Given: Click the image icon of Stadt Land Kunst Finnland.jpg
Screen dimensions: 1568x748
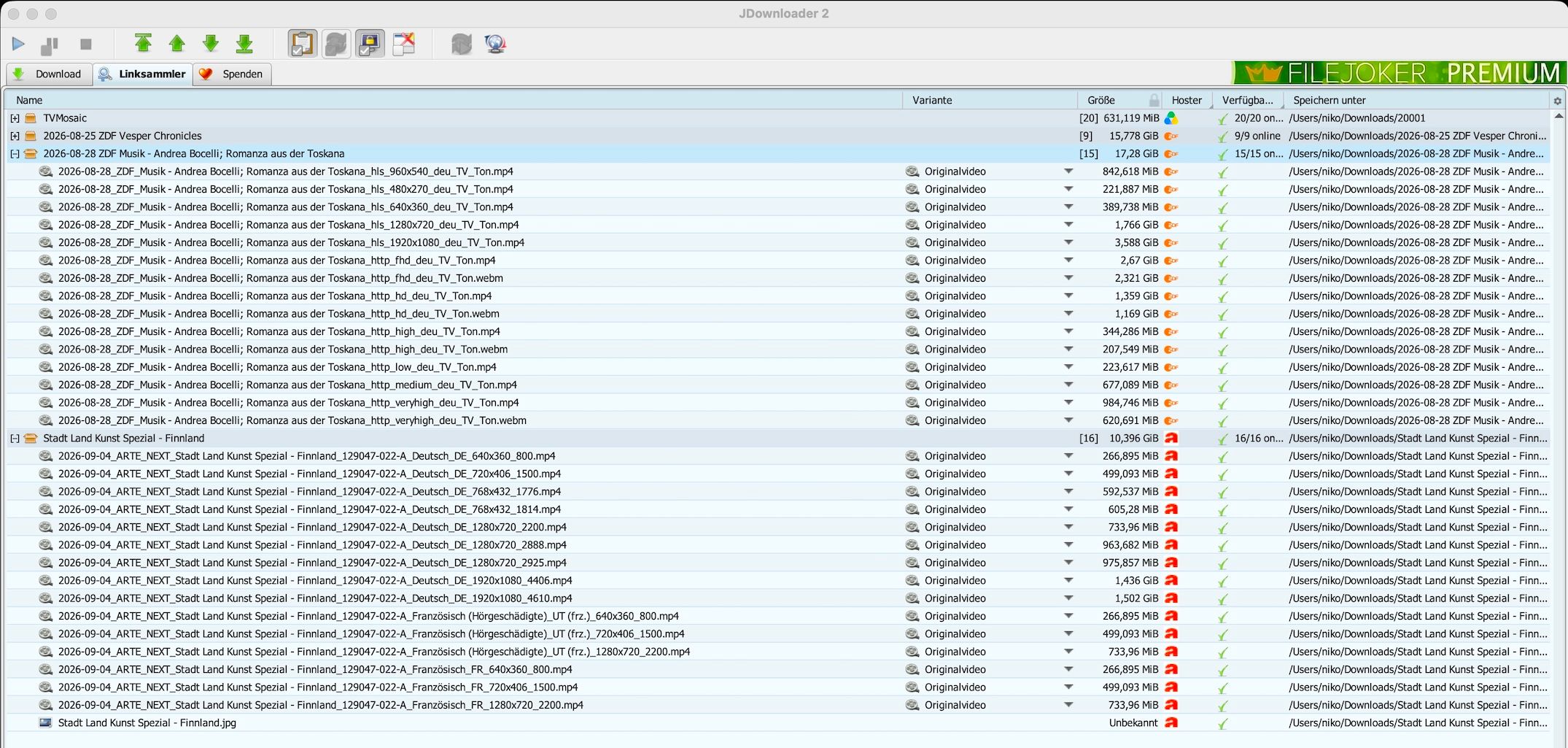Looking at the screenshot, I should [x=46, y=723].
